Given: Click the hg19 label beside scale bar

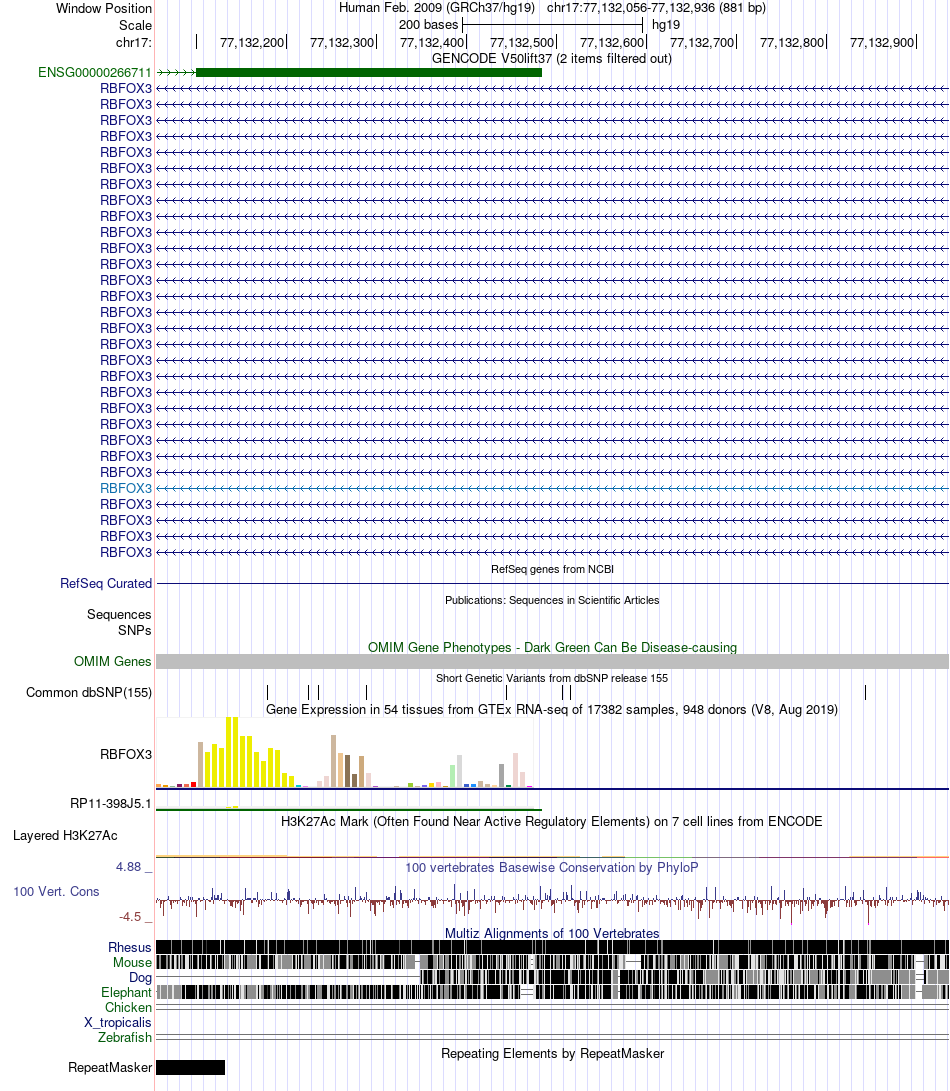Looking at the screenshot, I should (666, 25).
